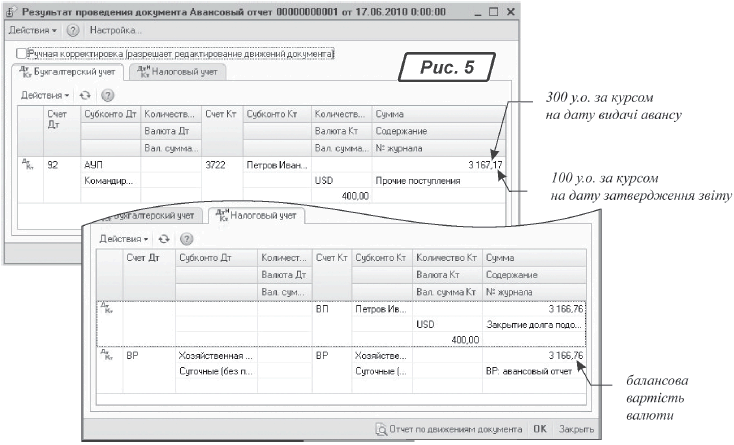Click the help icon in the top toolbar
Screen dimensions: 734x445
(x=73, y=33)
